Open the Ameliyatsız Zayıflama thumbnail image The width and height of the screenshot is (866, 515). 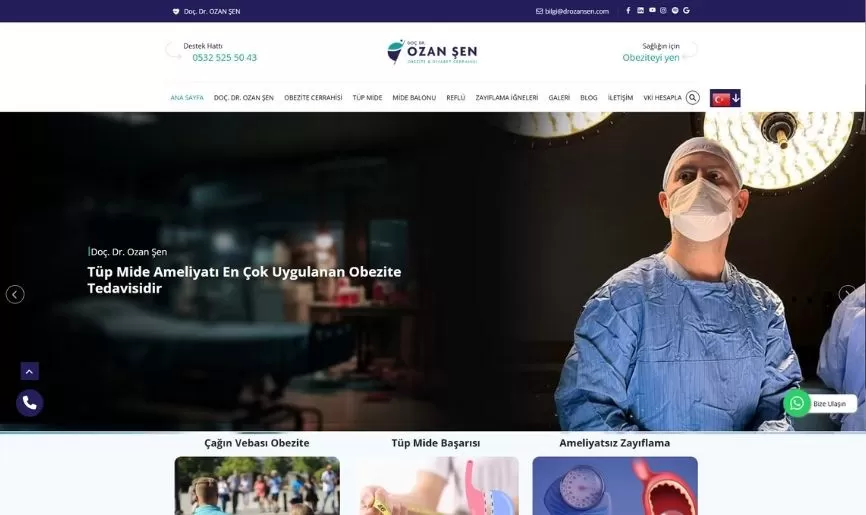point(614,486)
